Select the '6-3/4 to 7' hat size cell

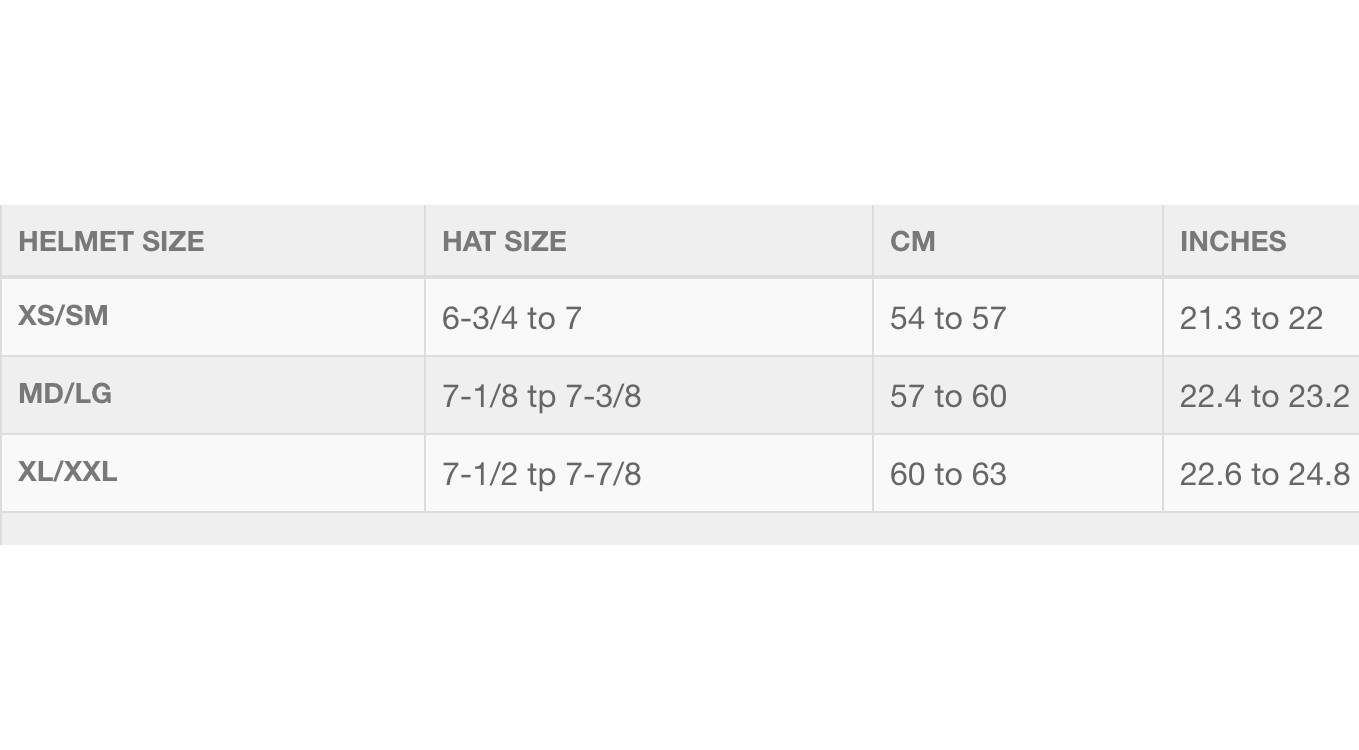511,319
